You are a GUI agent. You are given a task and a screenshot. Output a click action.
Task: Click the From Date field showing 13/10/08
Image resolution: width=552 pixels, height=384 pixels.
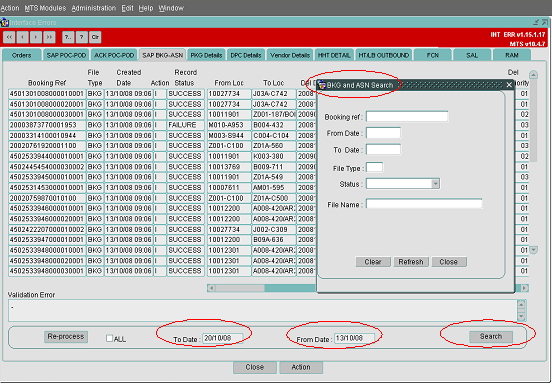click(x=354, y=338)
